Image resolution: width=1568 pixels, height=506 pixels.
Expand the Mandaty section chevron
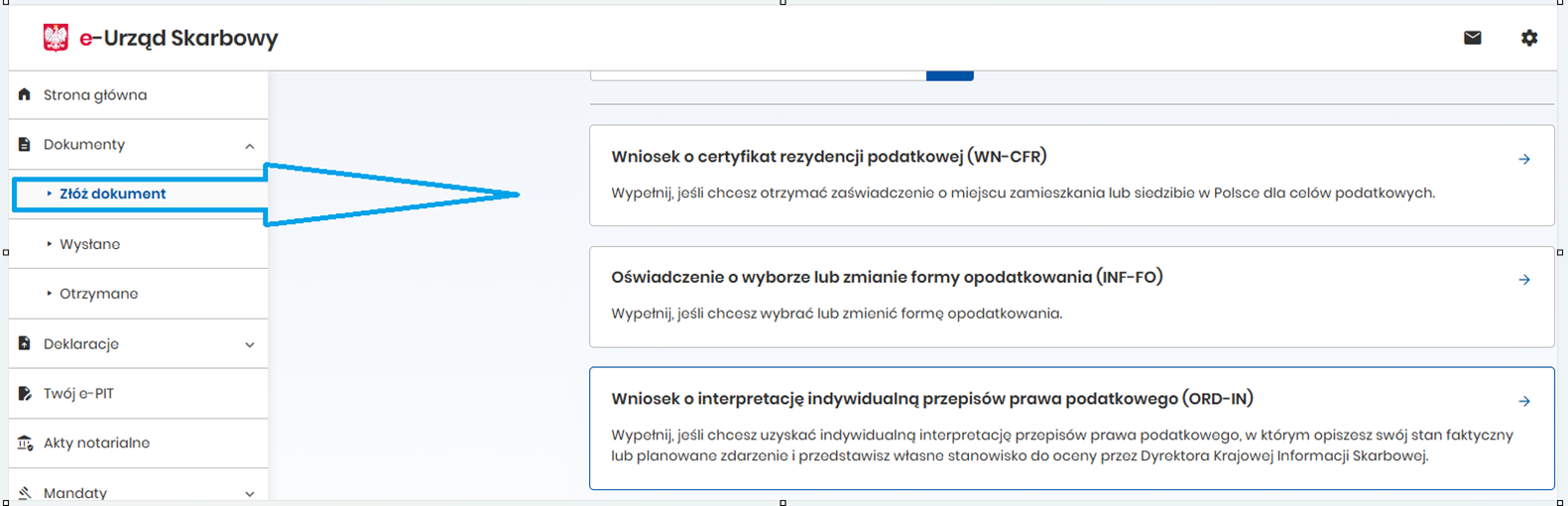click(x=250, y=493)
